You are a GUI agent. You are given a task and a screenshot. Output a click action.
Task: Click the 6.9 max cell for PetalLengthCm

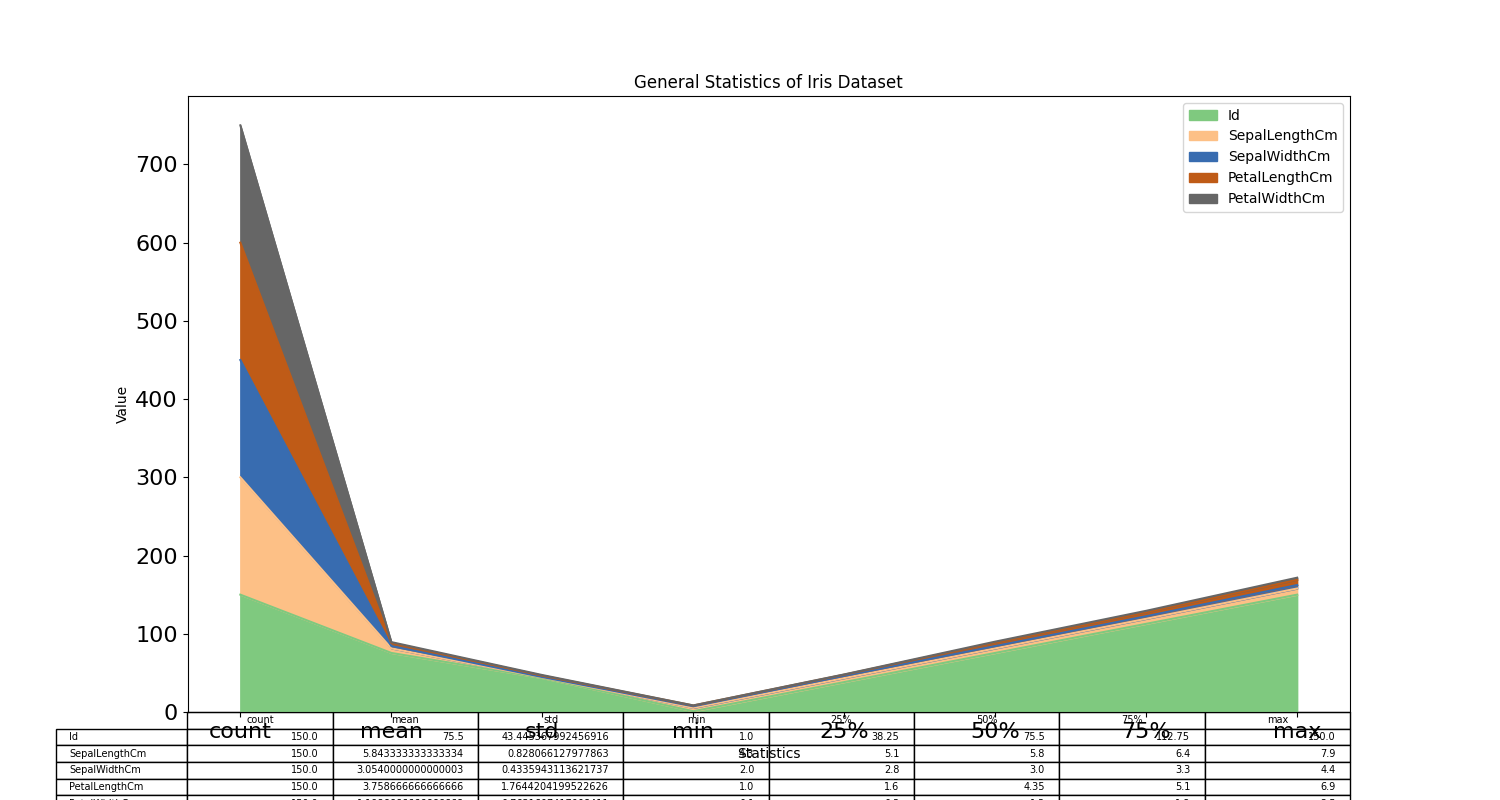pos(1277,787)
